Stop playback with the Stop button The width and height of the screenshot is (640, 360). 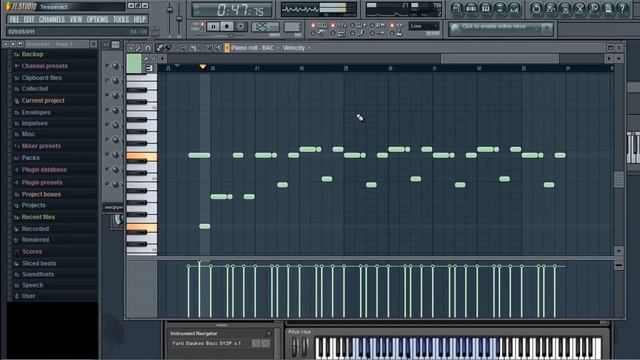tap(227, 27)
